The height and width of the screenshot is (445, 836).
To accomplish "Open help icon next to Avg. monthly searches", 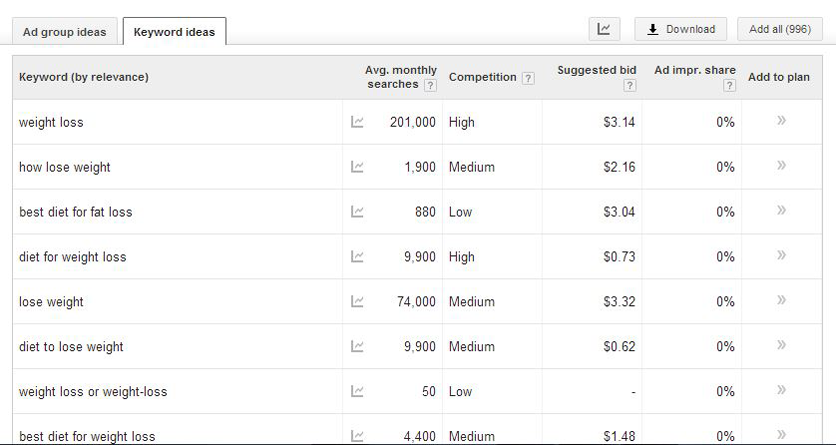I will click(x=430, y=85).
